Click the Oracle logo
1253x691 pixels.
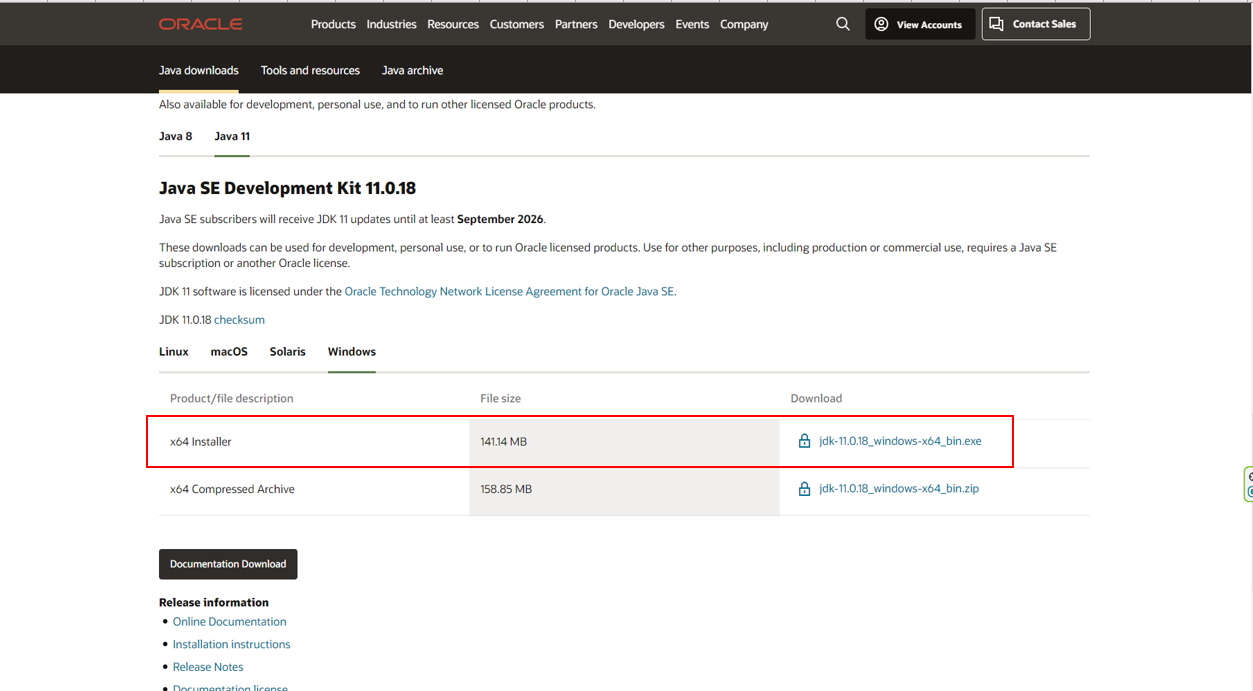[200, 24]
